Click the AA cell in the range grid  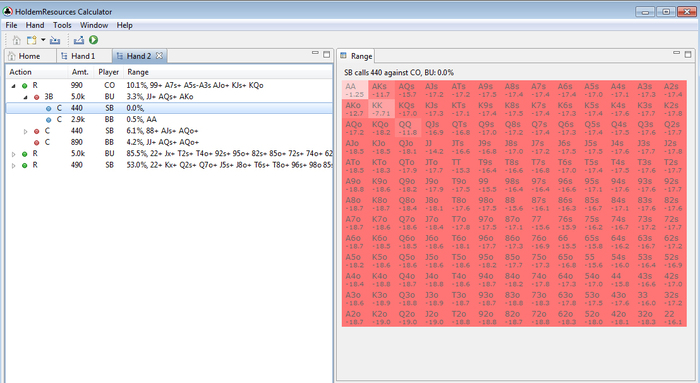click(355, 90)
